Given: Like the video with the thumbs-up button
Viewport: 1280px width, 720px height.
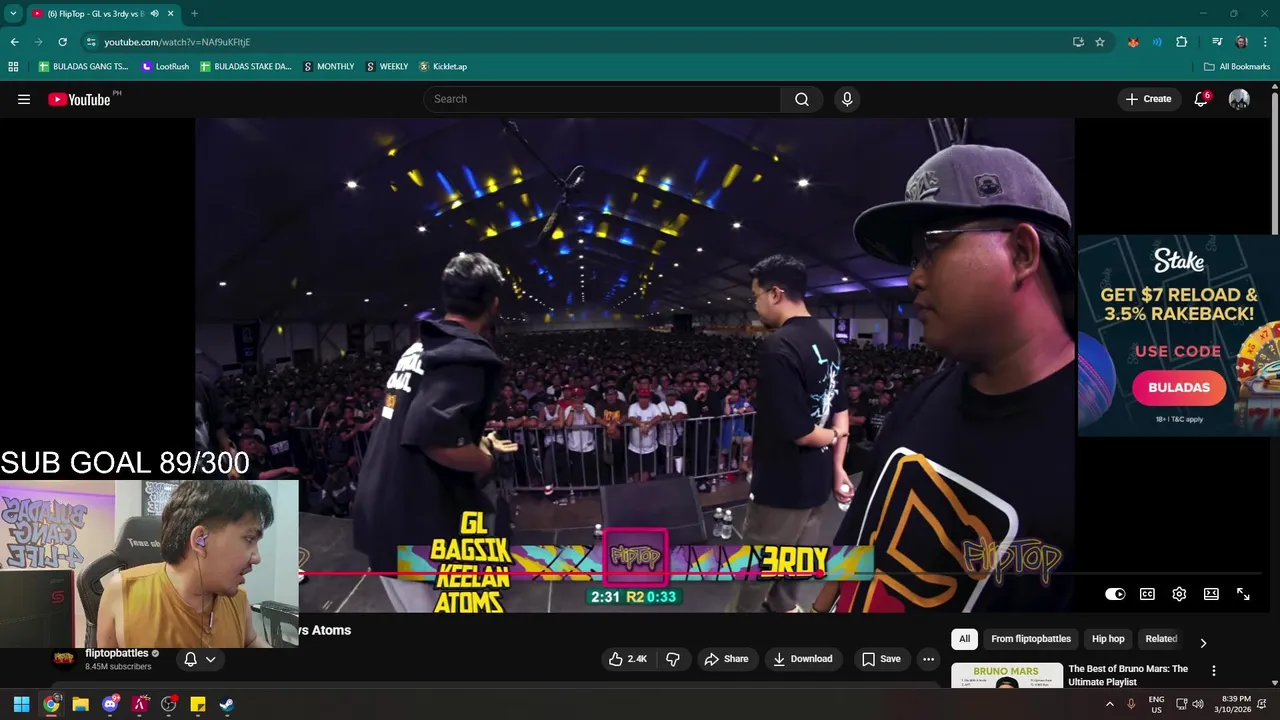Looking at the screenshot, I should tap(628, 659).
